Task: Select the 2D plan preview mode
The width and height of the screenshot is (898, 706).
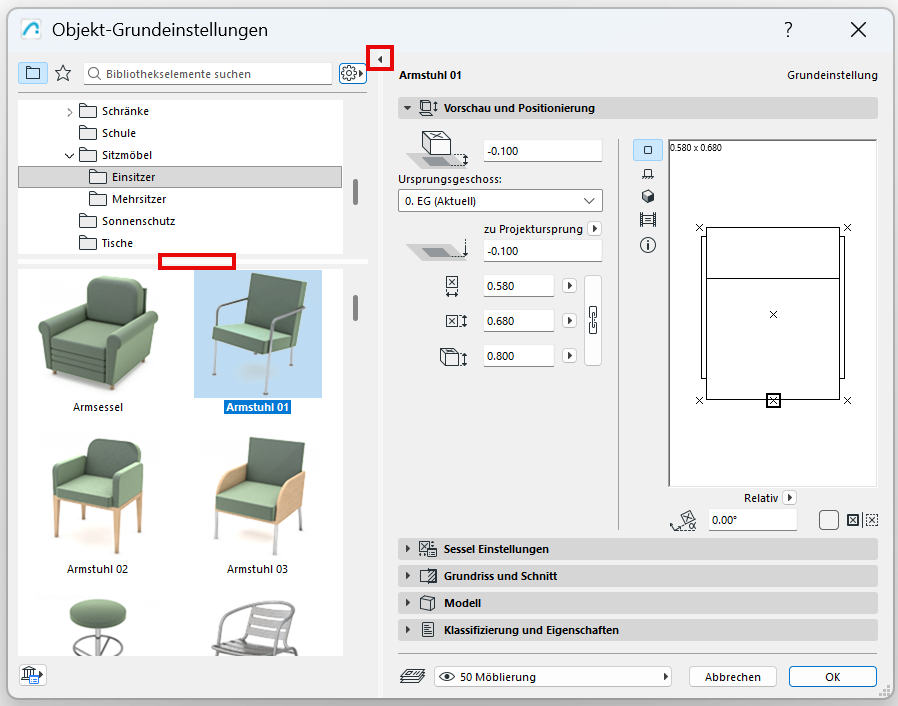Action: [x=648, y=150]
